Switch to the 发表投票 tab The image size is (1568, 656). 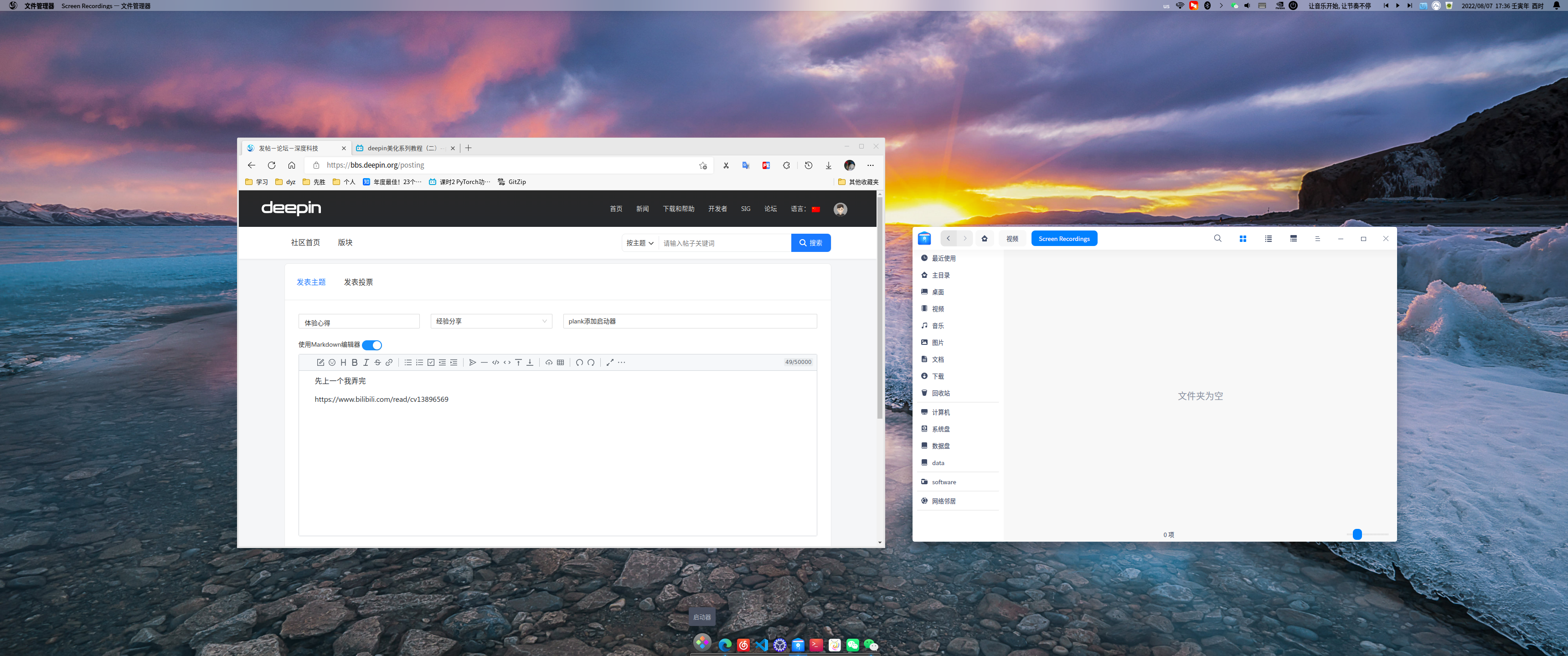358,282
